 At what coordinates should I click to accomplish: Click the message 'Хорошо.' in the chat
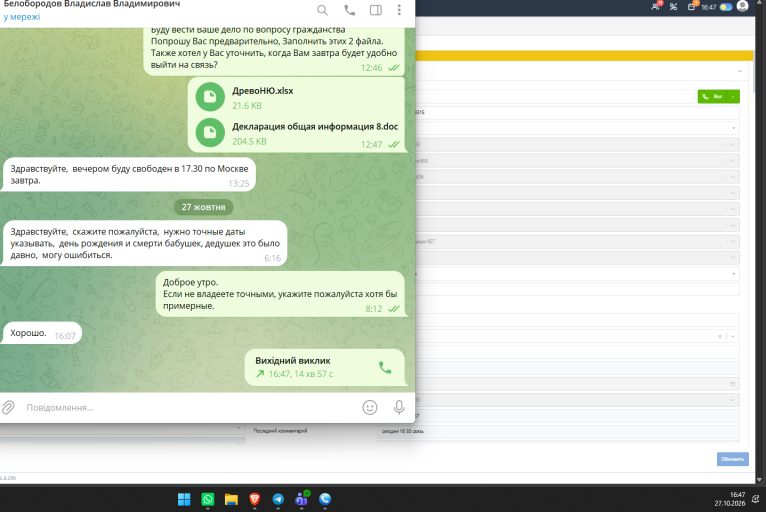point(42,333)
